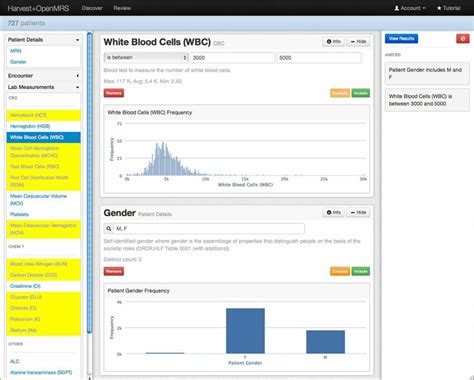
Task: Select Mean Corpuscular Volume (MCV)
Action: (43, 200)
